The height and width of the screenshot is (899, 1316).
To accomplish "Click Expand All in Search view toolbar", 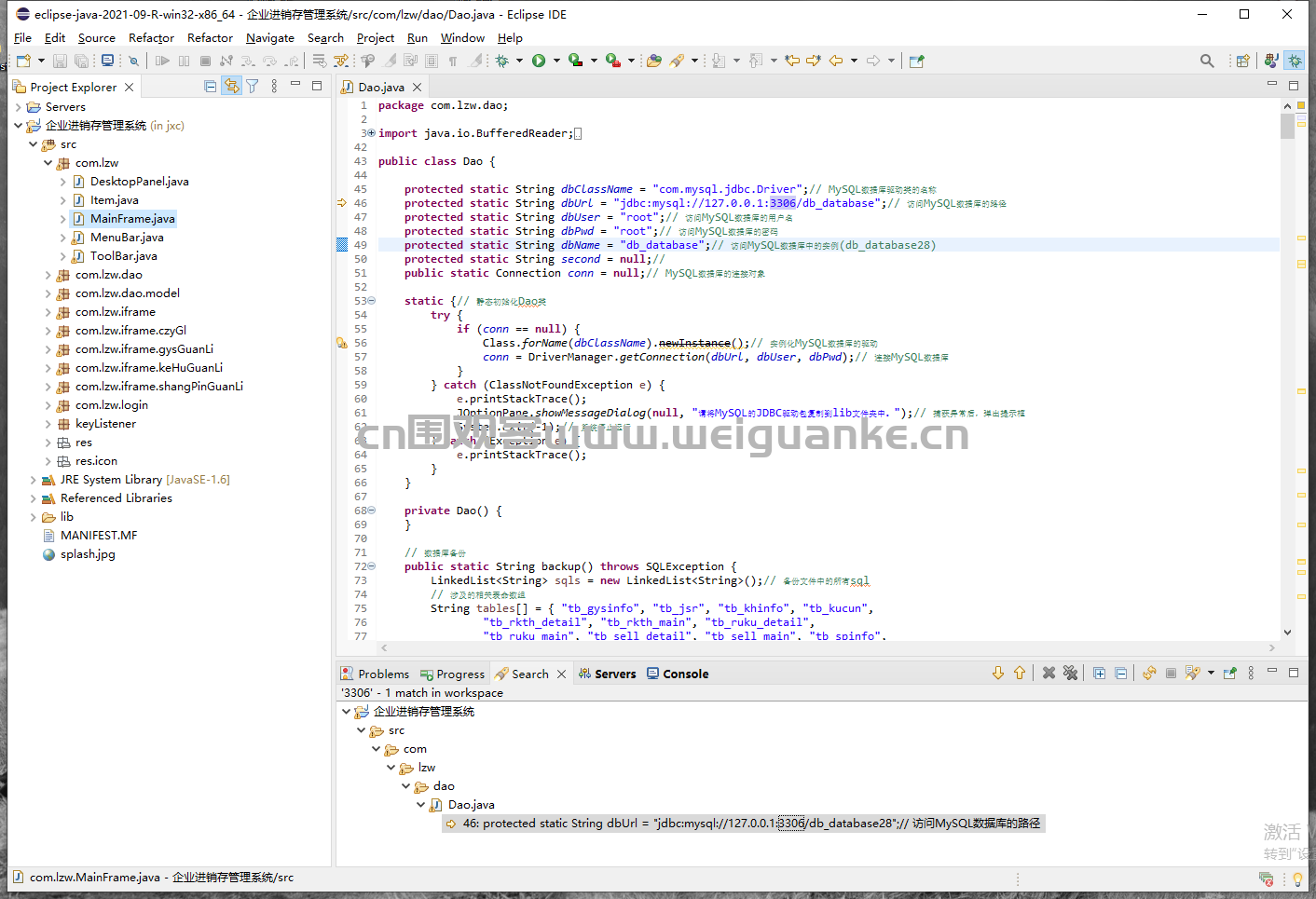I will [1099, 673].
